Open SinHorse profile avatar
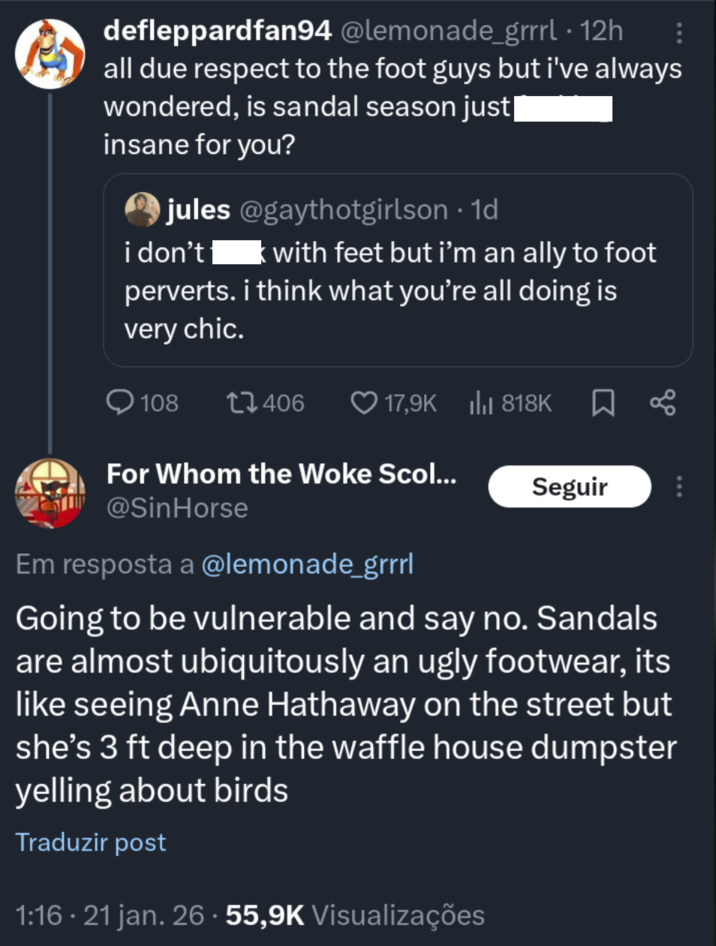The height and width of the screenshot is (946, 716). (x=50, y=494)
